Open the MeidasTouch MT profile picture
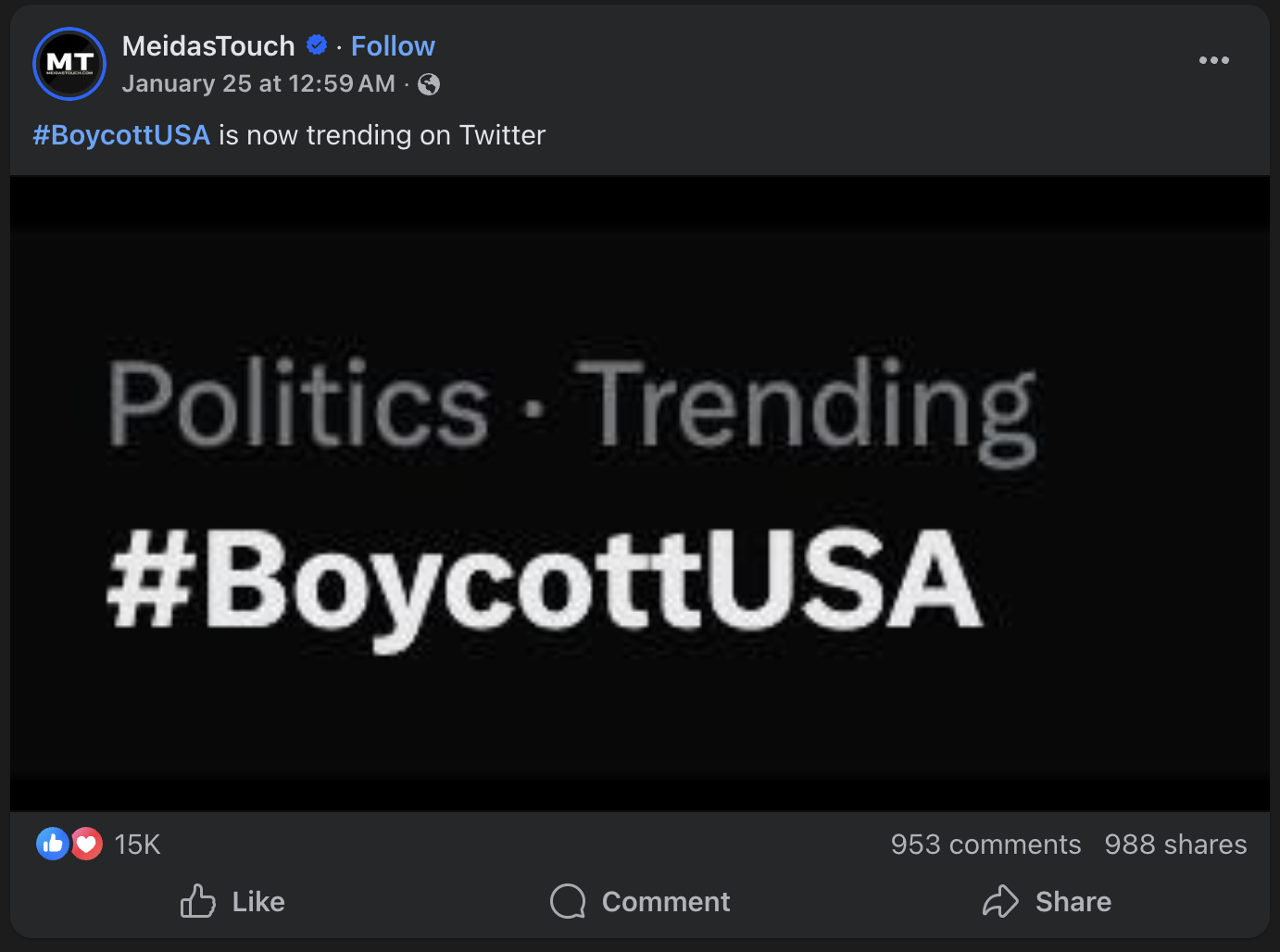The width and height of the screenshot is (1280, 952). (69, 64)
